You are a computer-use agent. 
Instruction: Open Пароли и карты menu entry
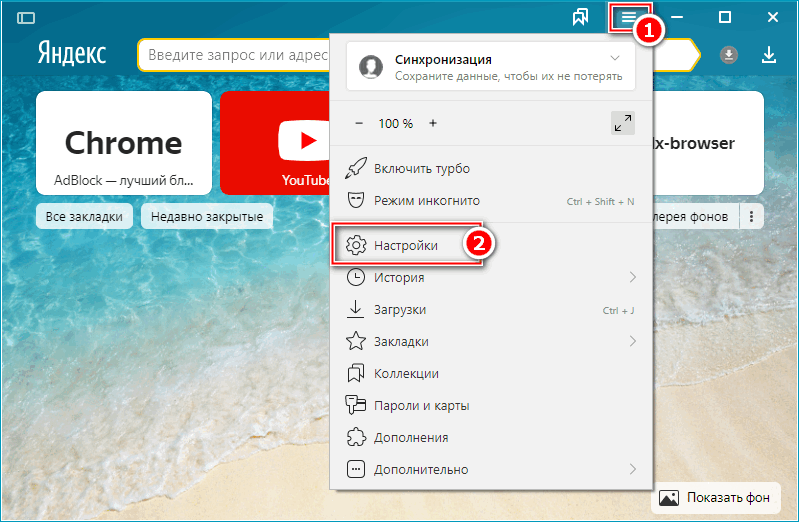coord(491,405)
